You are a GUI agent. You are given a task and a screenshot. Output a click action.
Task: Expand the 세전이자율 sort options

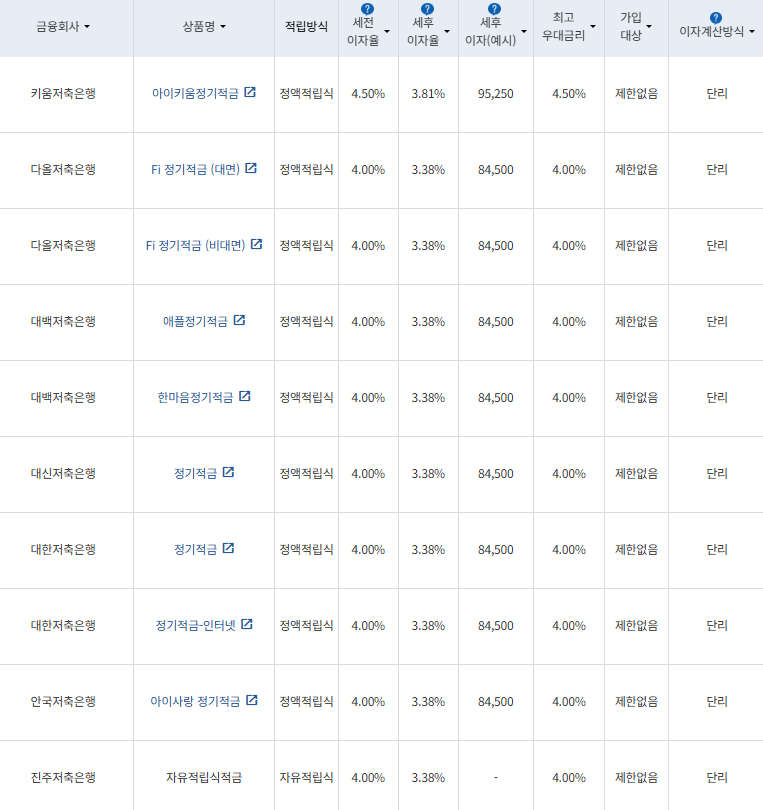[x=389, y=31]
